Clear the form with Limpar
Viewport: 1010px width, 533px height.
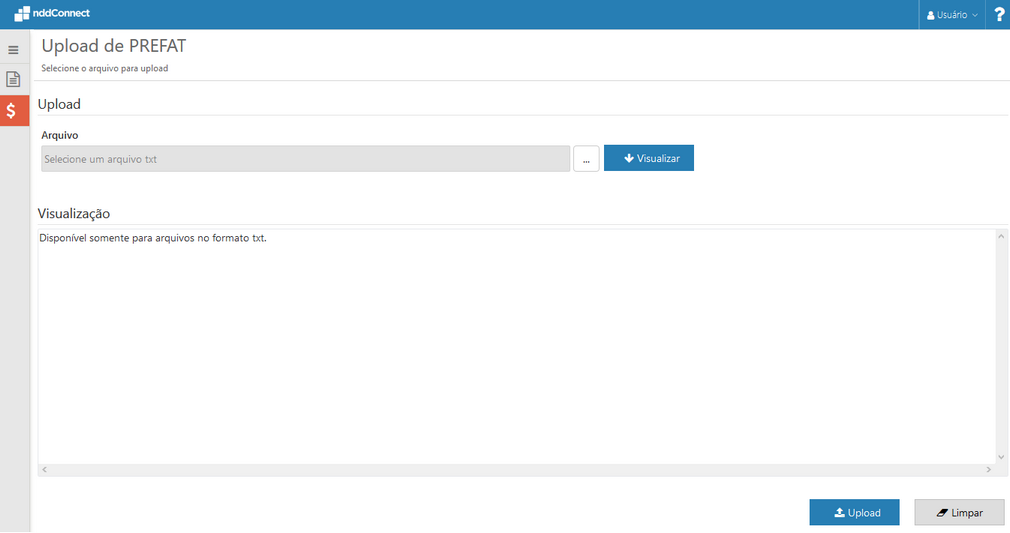click(x=959, y=512)
